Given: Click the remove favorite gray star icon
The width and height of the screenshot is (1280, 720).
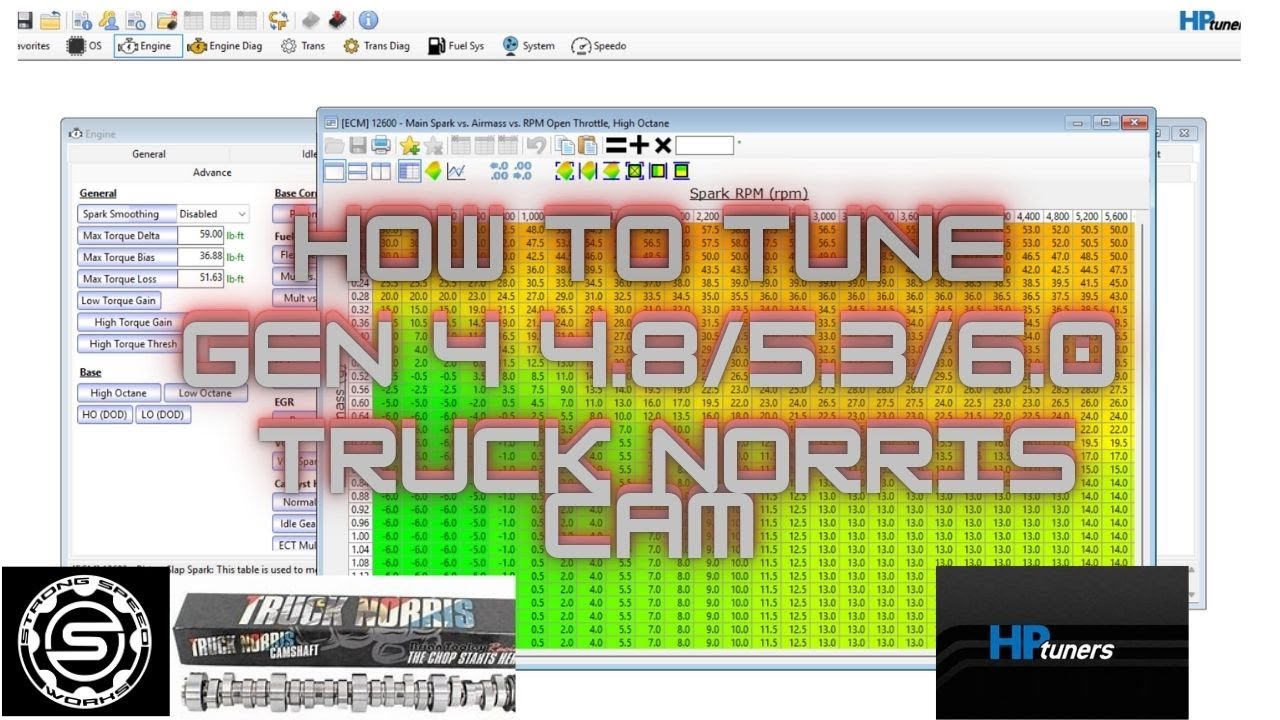Looking at the screenshot, I should [x=433, y=146].
